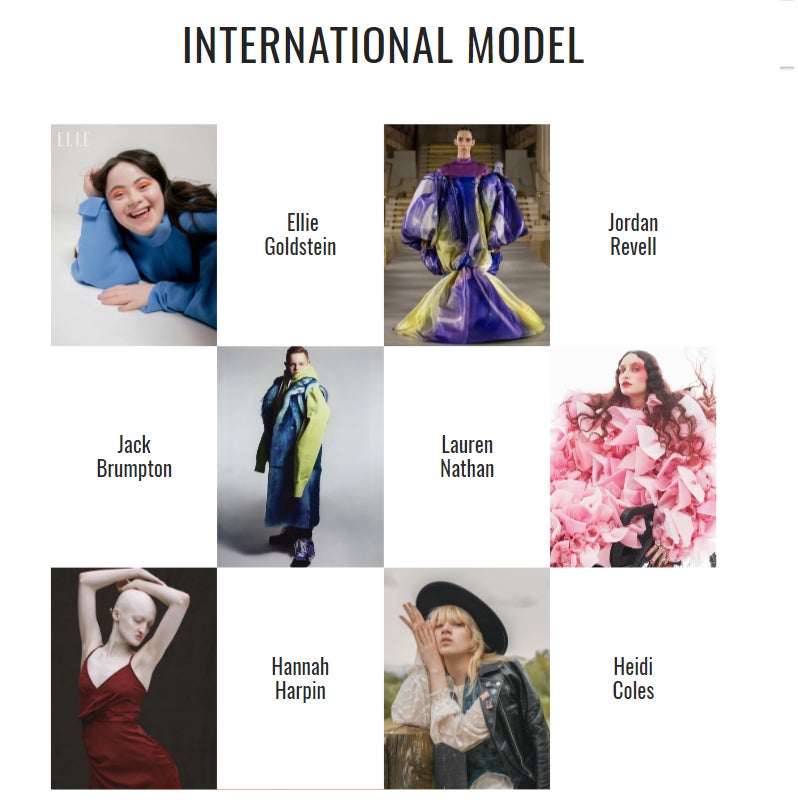Click the ELLE watermark logo on photo
This screenshot has width=798, height=802.
click(74, 139)
